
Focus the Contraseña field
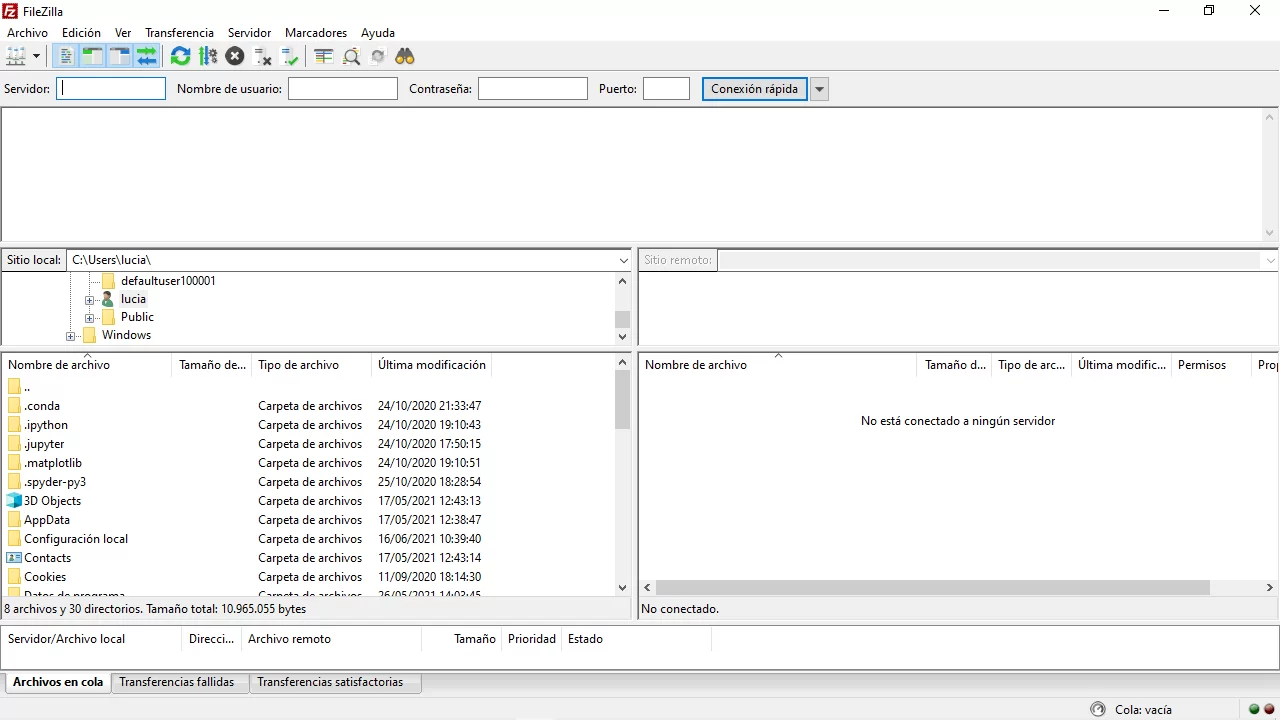533,89
